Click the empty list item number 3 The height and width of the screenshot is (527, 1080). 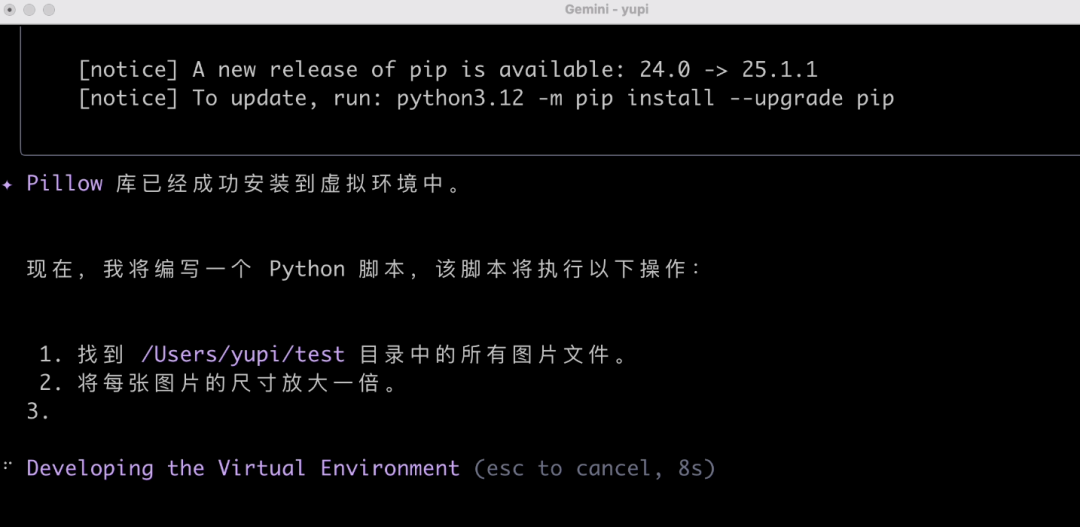coord(38,411)
